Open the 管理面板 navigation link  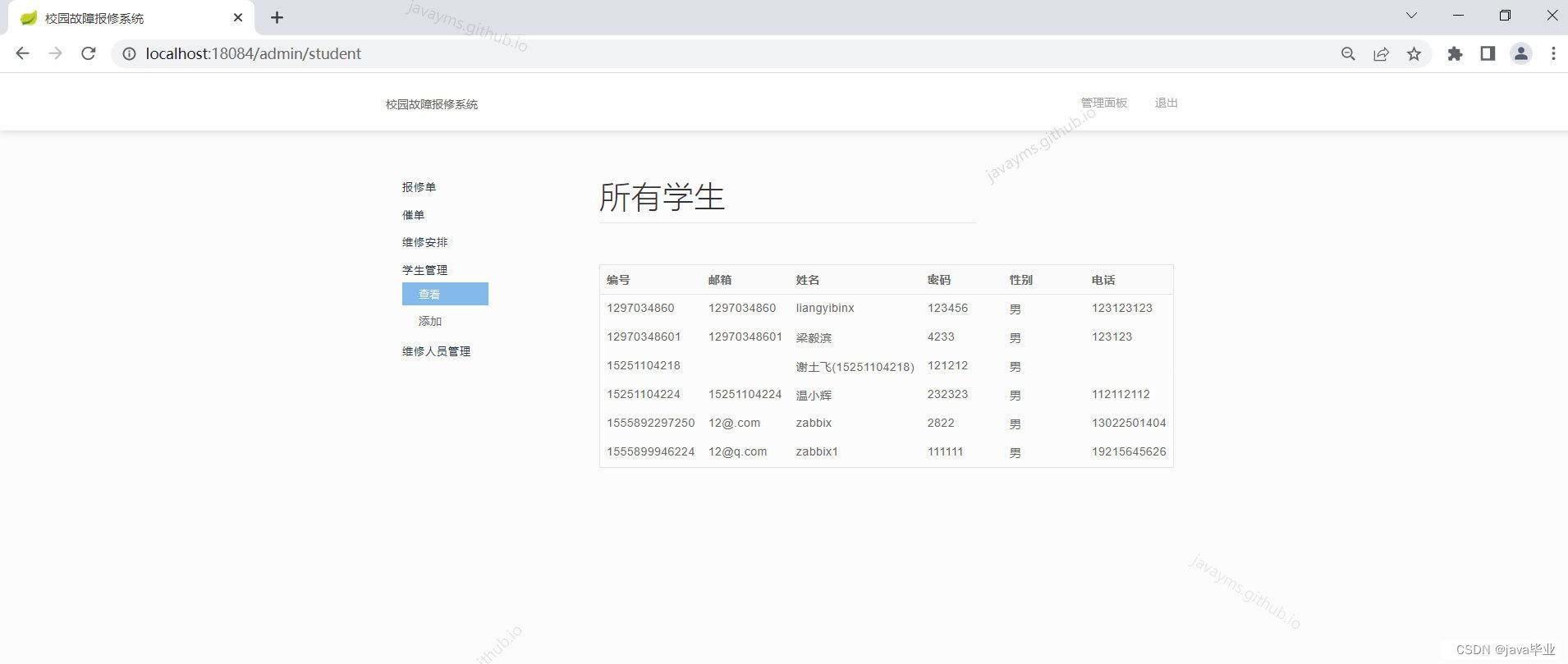coord(1103,103)
